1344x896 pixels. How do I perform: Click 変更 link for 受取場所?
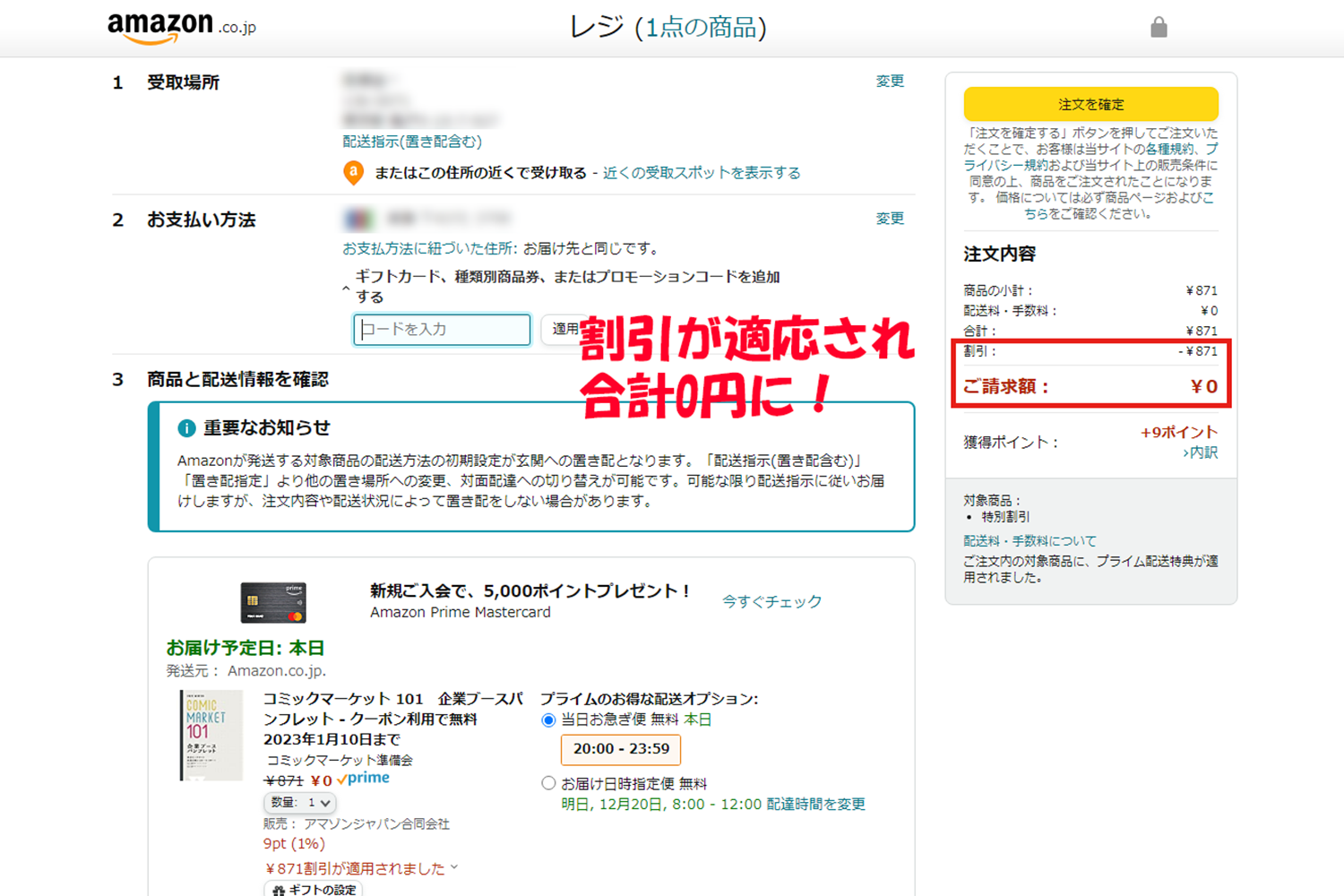(889, 82)
